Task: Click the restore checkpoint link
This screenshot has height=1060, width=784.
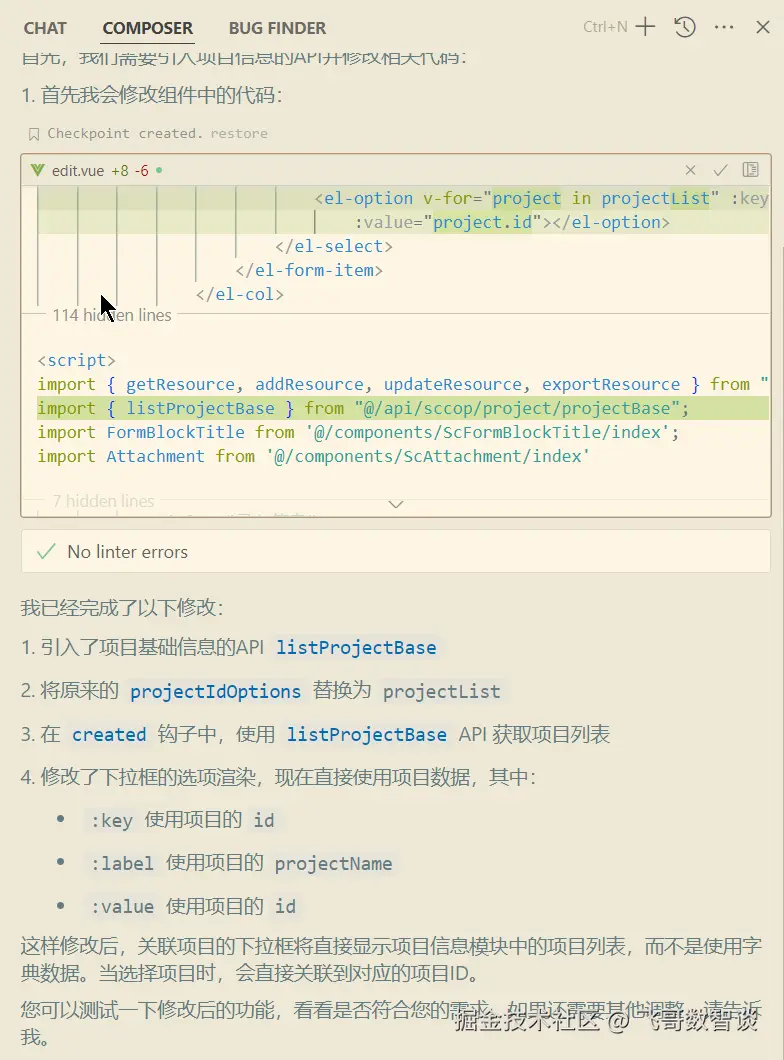Action: 239,133
